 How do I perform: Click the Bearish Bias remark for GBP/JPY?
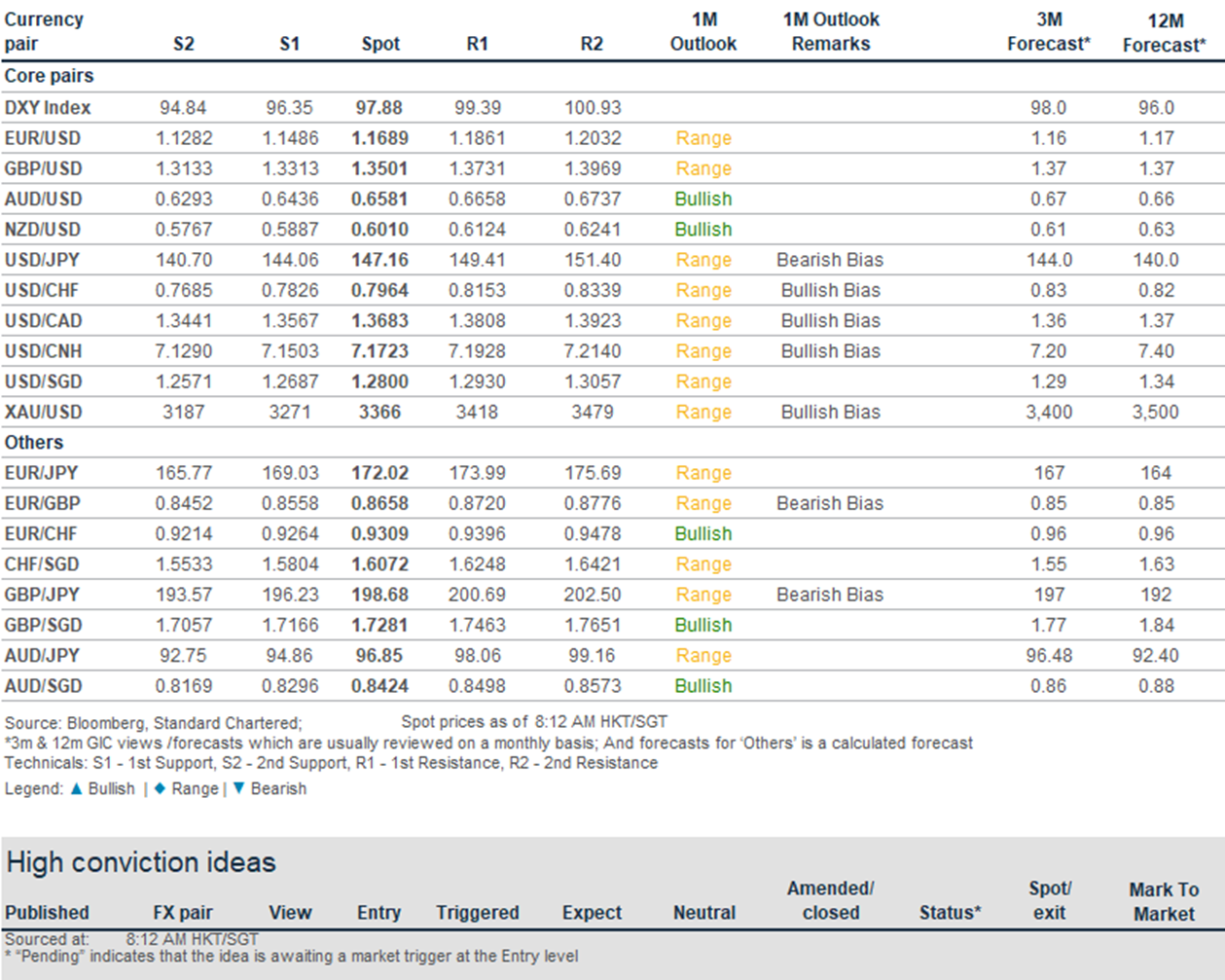pos(830,595)
